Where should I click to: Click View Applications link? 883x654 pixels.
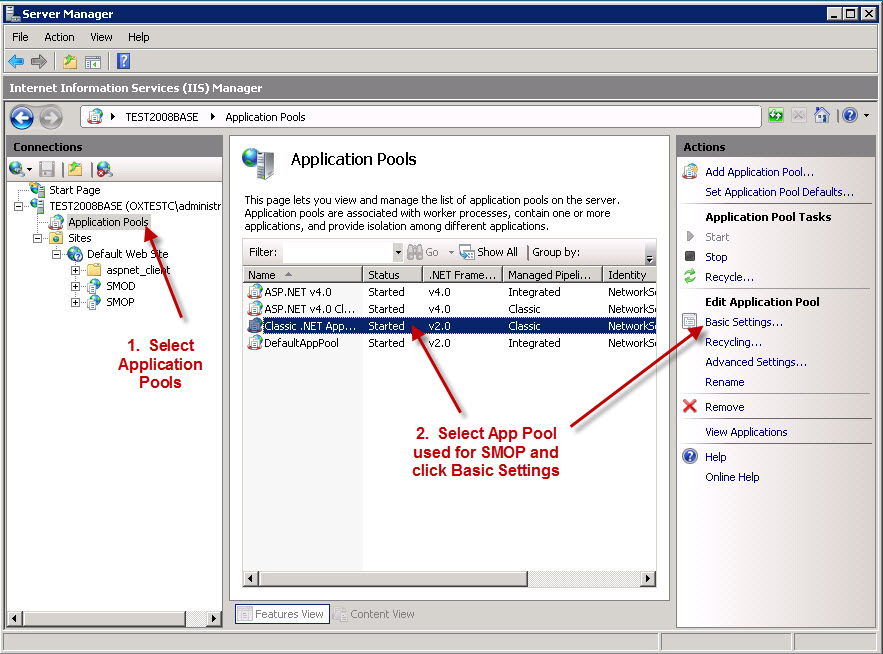[x=746, y=432]
